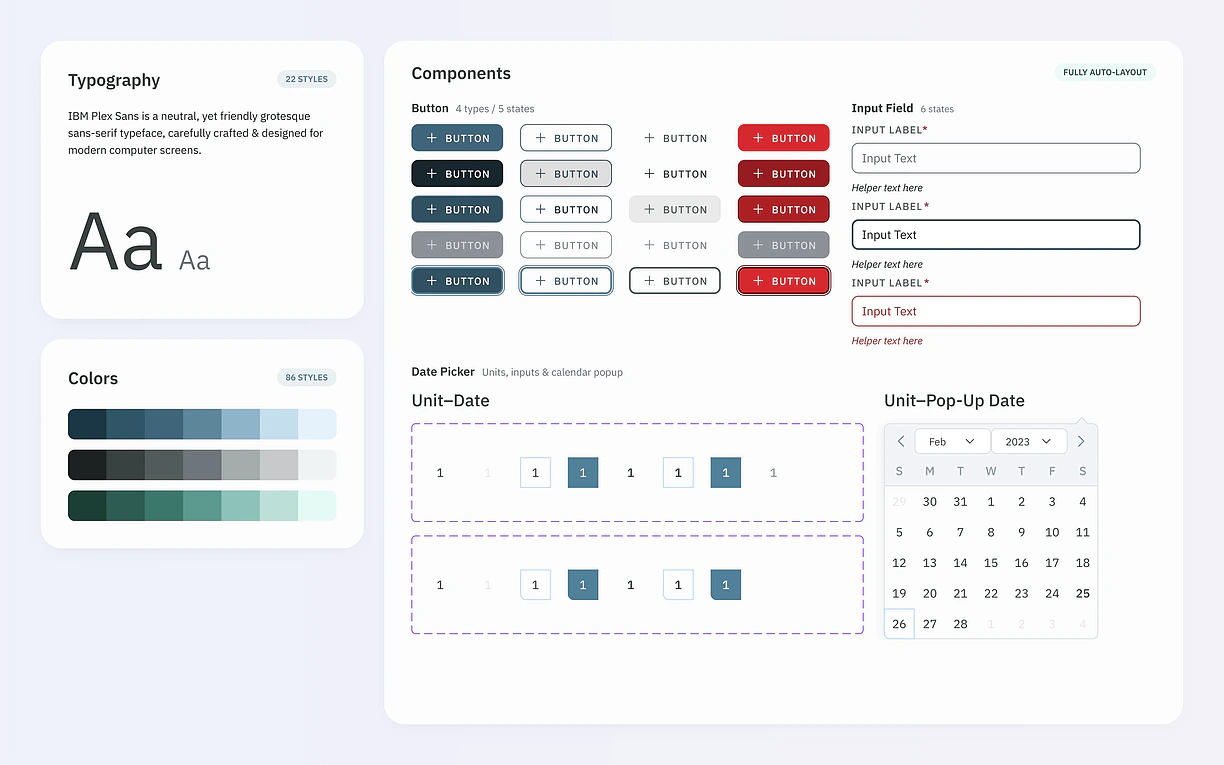Click the plus icon on the faded disabled outlined BUTTON
The width and height of the screenshot is (1224, 765).
pyautogui.click(x=541, y=245)
